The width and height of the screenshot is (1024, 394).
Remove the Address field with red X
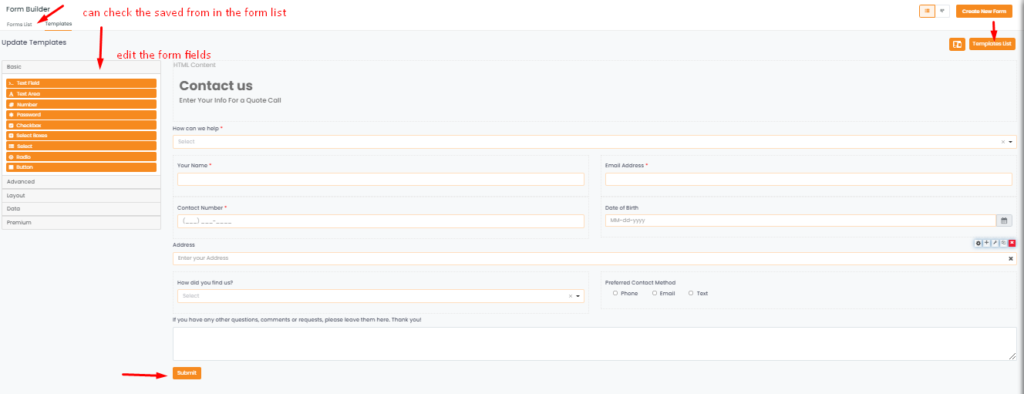coord(1012,243)
